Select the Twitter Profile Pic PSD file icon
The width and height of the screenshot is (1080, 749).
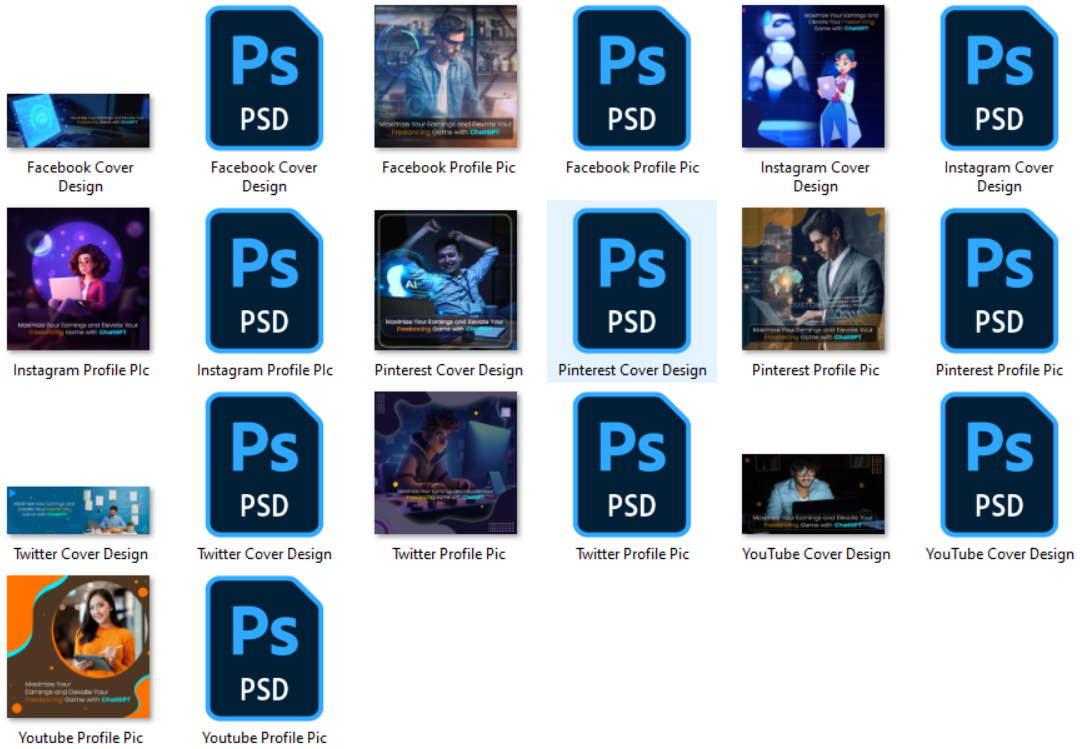pos(632,465)
